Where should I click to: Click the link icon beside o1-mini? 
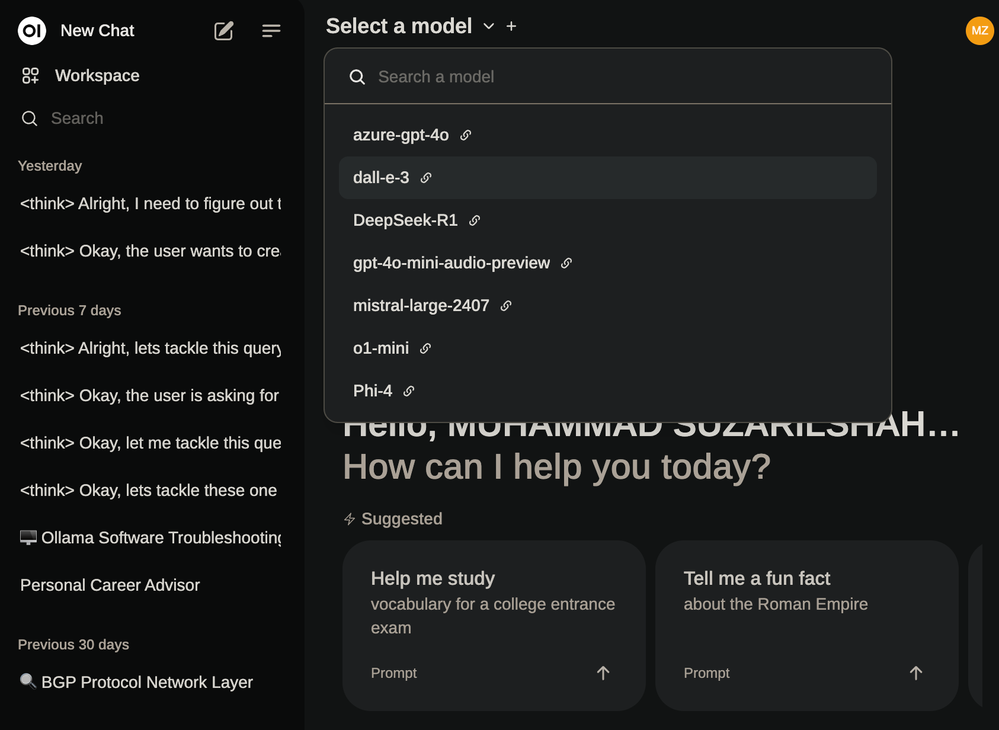tap(426, 348)
